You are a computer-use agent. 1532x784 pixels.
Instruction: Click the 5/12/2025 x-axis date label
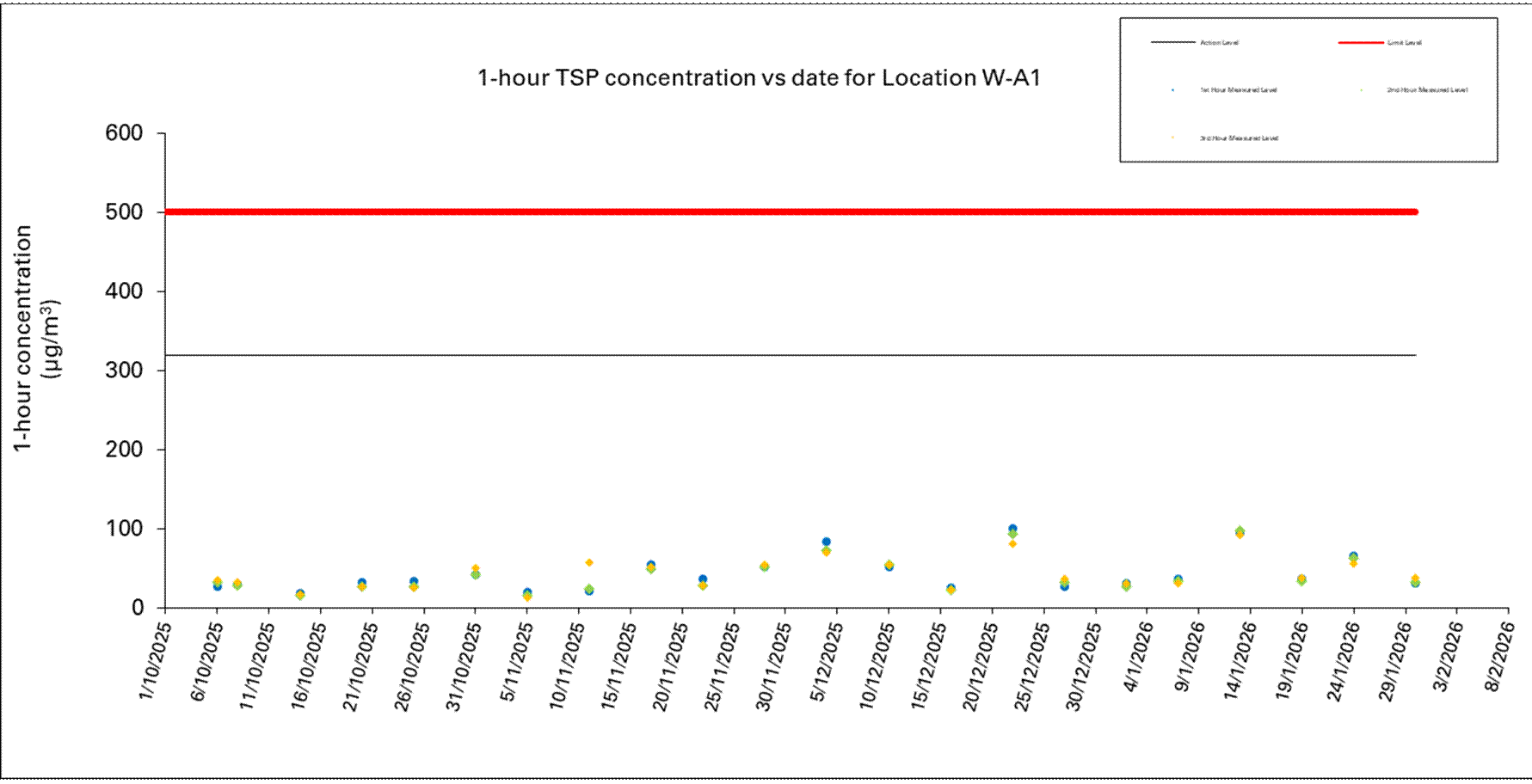click(x=827, y=661)
